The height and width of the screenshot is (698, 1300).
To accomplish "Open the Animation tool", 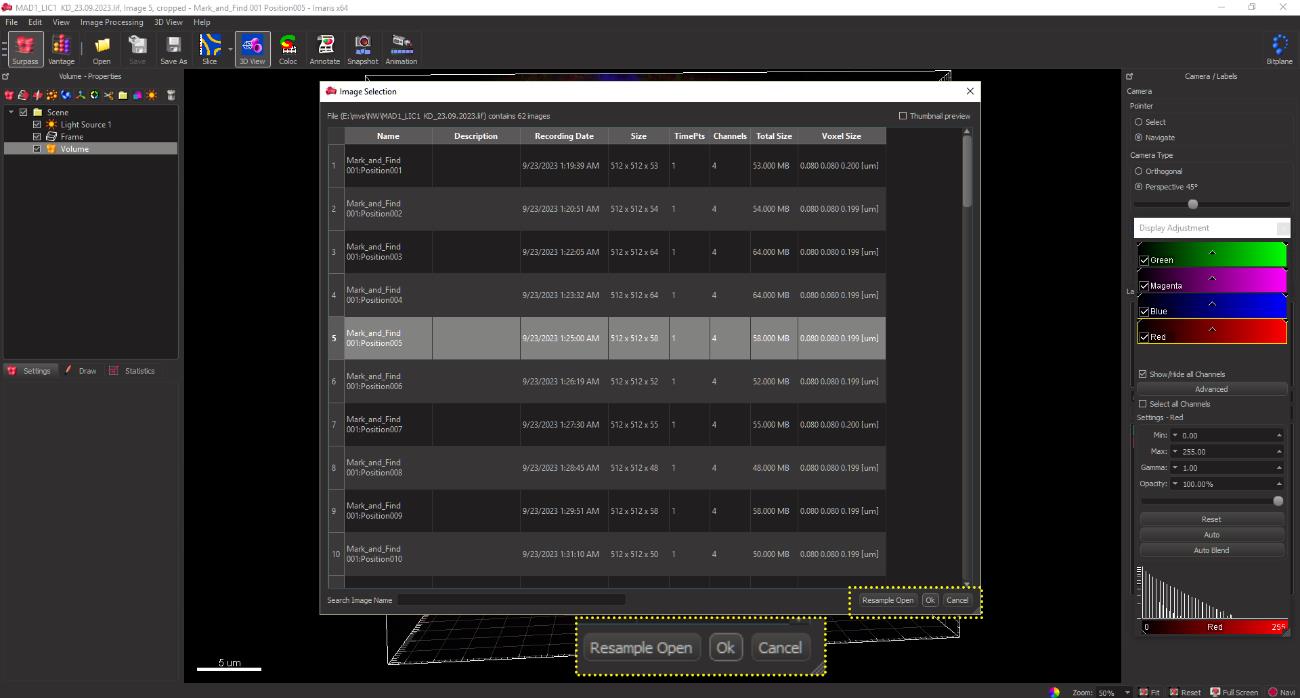I will pyautogui.click(x=401, y=48).
